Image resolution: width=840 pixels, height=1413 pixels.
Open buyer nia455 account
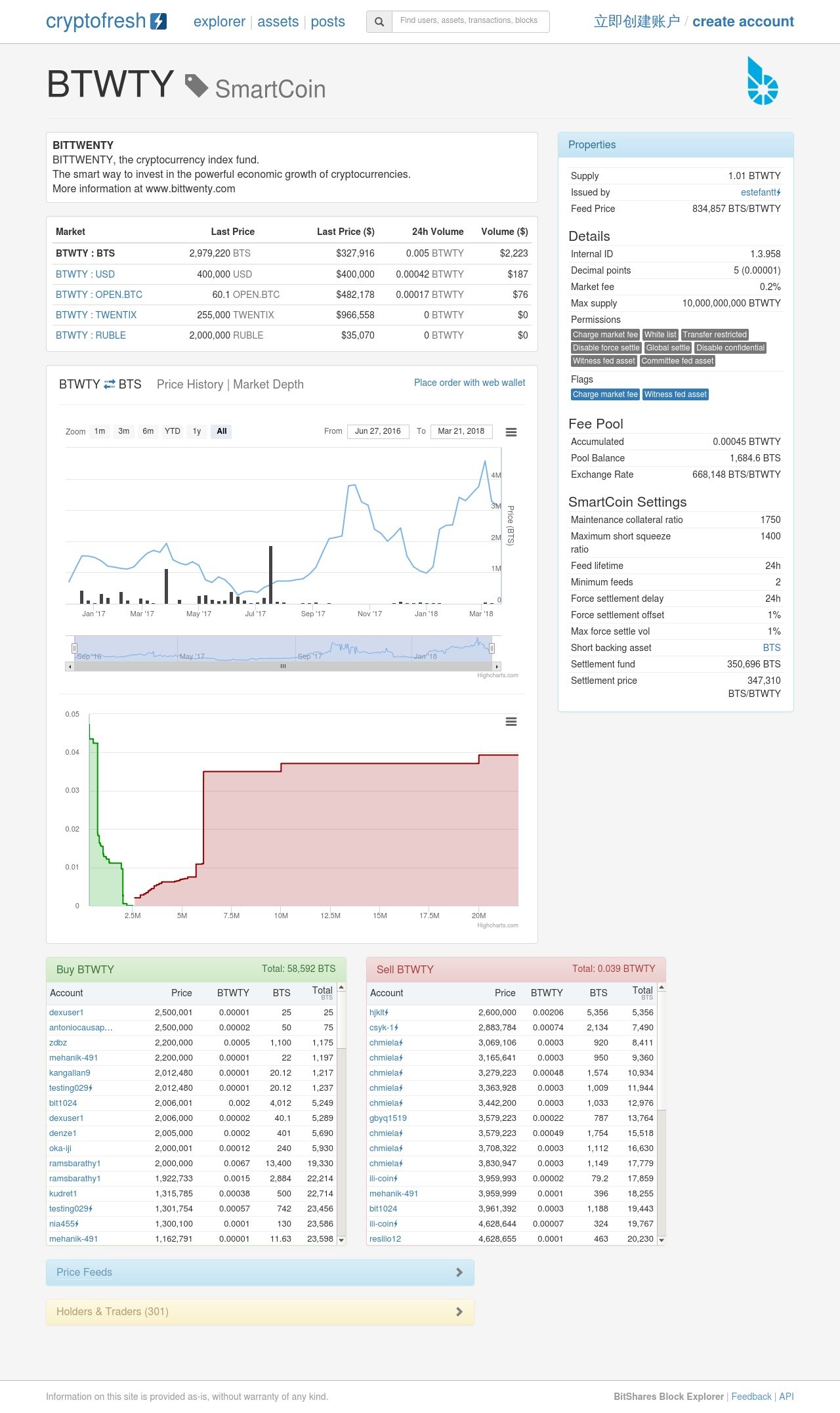(x=64, y=1224)
